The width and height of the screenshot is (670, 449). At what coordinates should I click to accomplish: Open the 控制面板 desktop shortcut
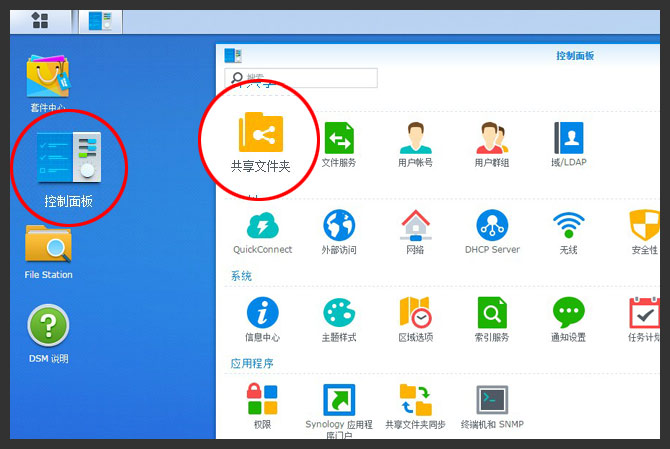pyautogui.click(x=68, y=170)
